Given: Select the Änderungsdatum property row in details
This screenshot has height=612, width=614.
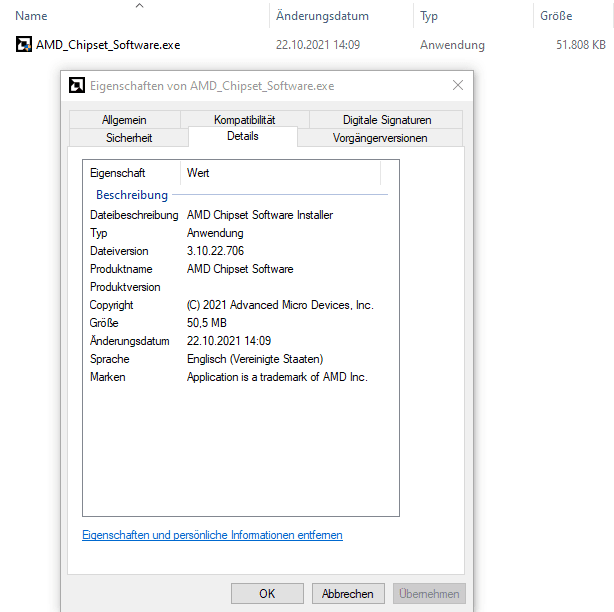Looking at the screenshot, I should pyautogui.click(x=240, y=341).
